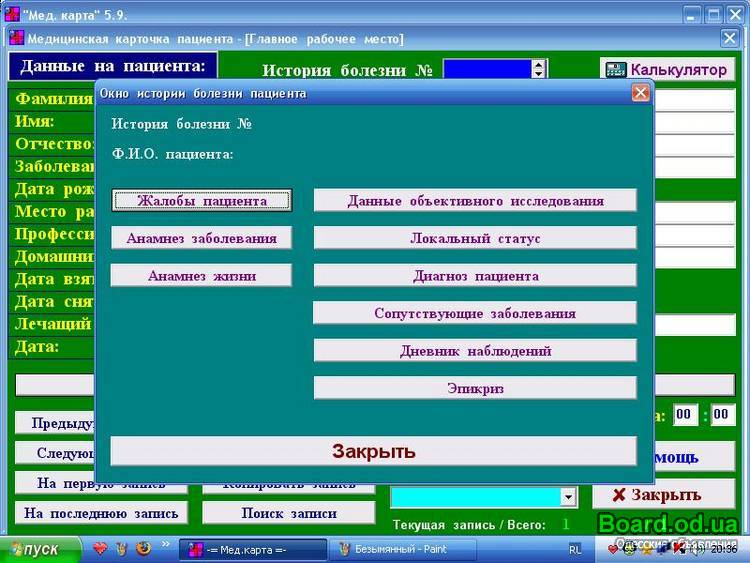Open Жалобы пациента section

coord(201,200)
